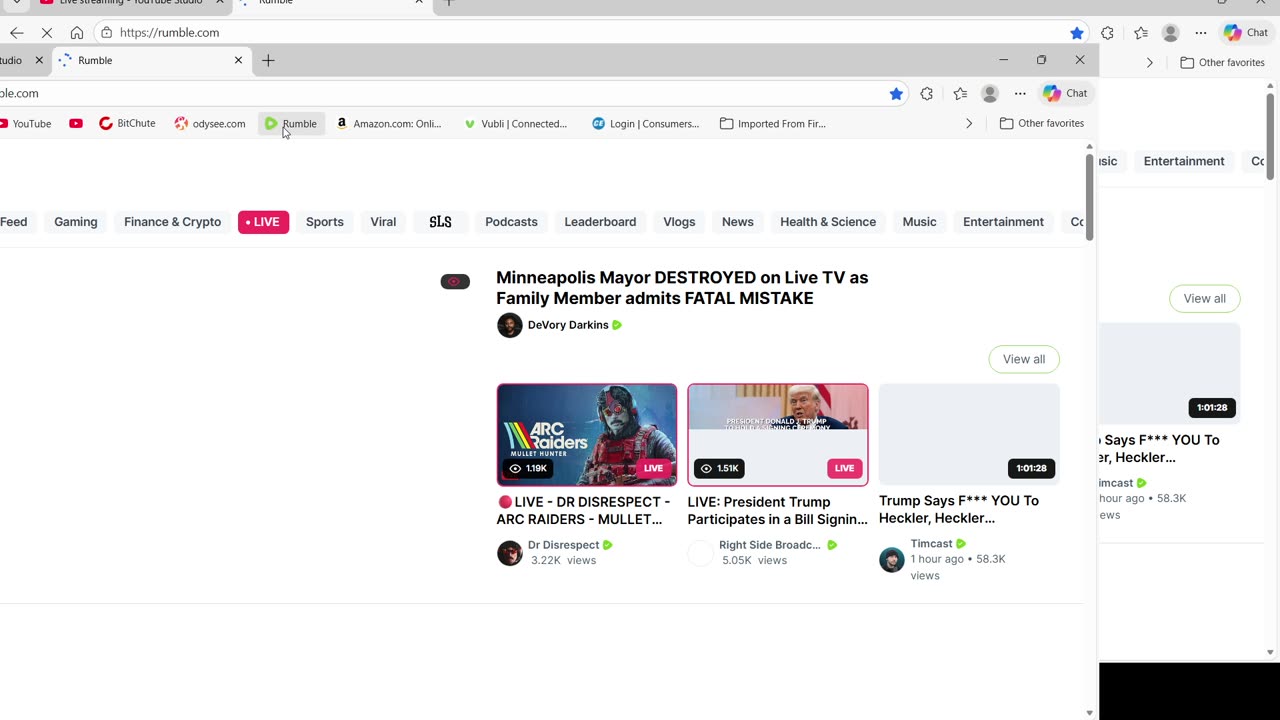Select Entertainment category in outer window page
This screenshot has height=720, width=1280.
pyautogui.click(x=1184, y=161)
